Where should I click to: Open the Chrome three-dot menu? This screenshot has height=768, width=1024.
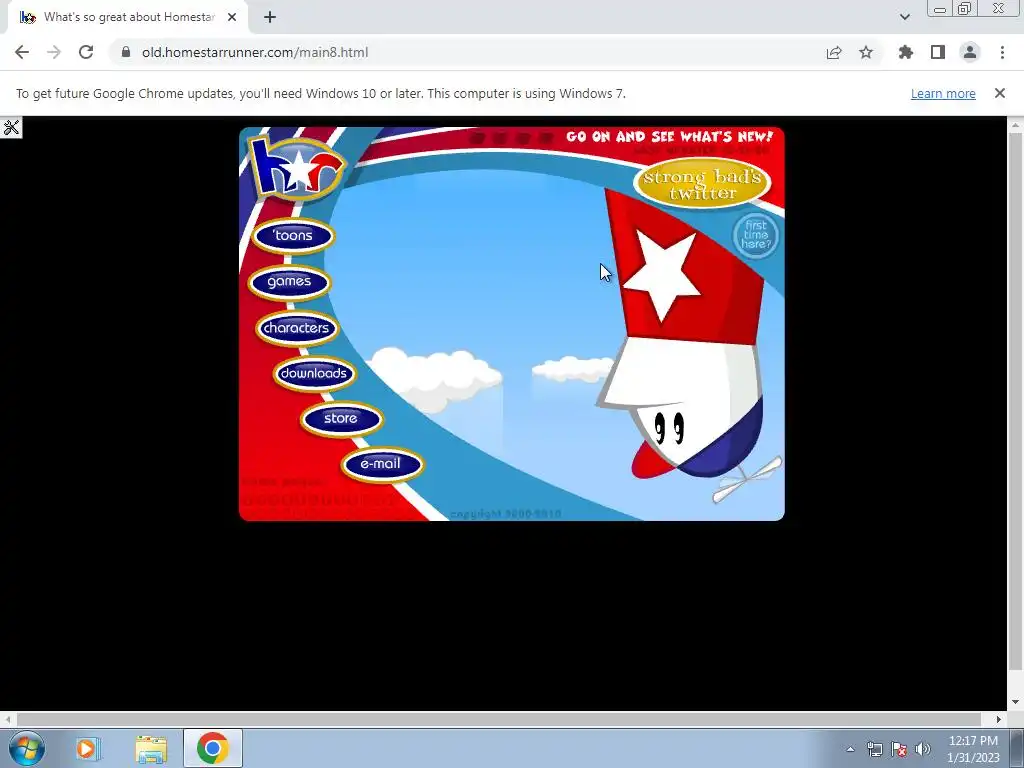click(x=1002, y=52)
